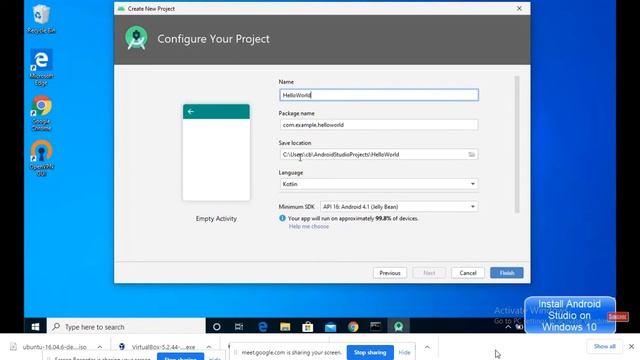This screenshot has height=360, width=640.
Task: Click into the Name input field
Action: tap(379, 95)
